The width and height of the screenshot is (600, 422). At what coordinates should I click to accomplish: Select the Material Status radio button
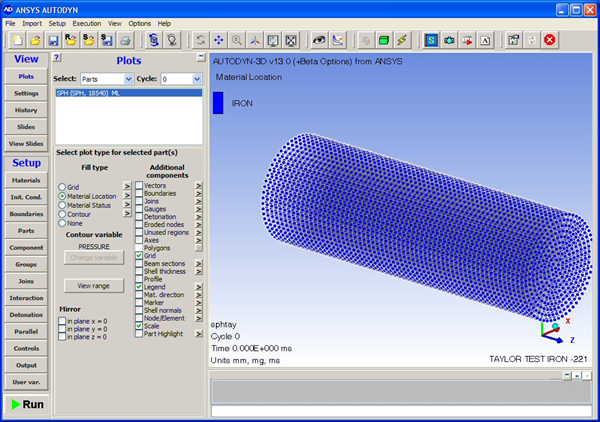tap(62, 205)
